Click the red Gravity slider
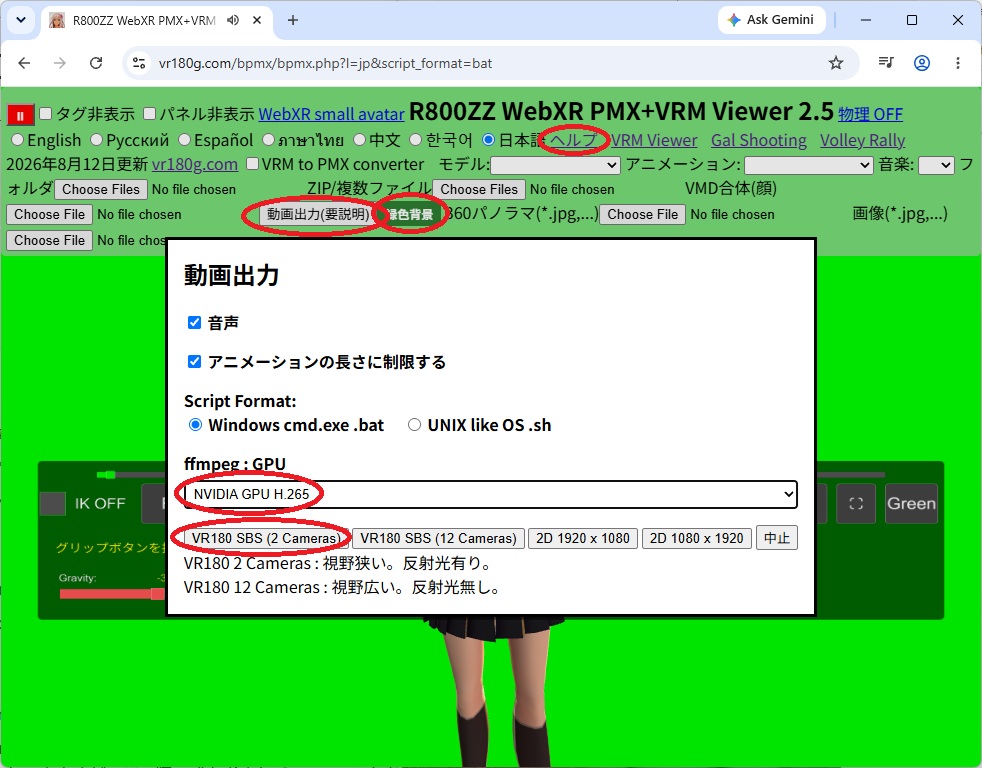Viewport: 982px width, 768px height. (111, 594)
